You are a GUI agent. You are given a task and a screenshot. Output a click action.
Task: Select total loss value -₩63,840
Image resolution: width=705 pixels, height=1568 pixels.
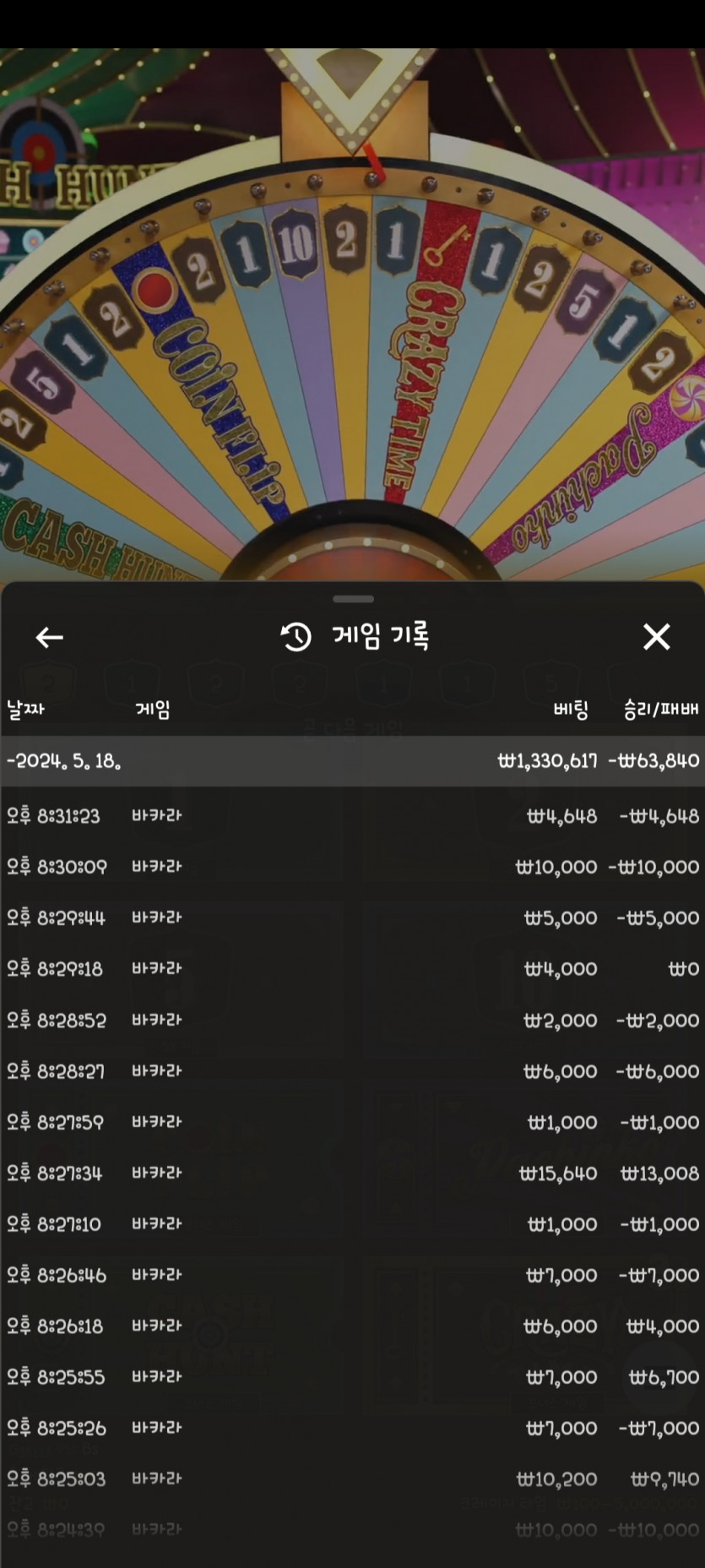[x=654, y=761]
